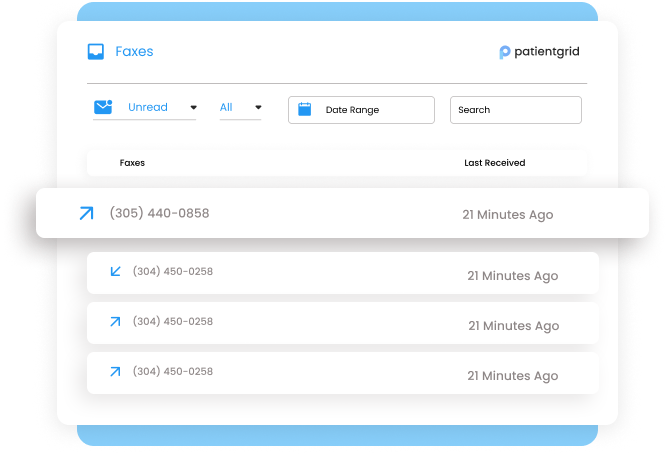Open the Date Range picker field
The image size is (667, 454).
pyautogui.click(x=361, y=110)
